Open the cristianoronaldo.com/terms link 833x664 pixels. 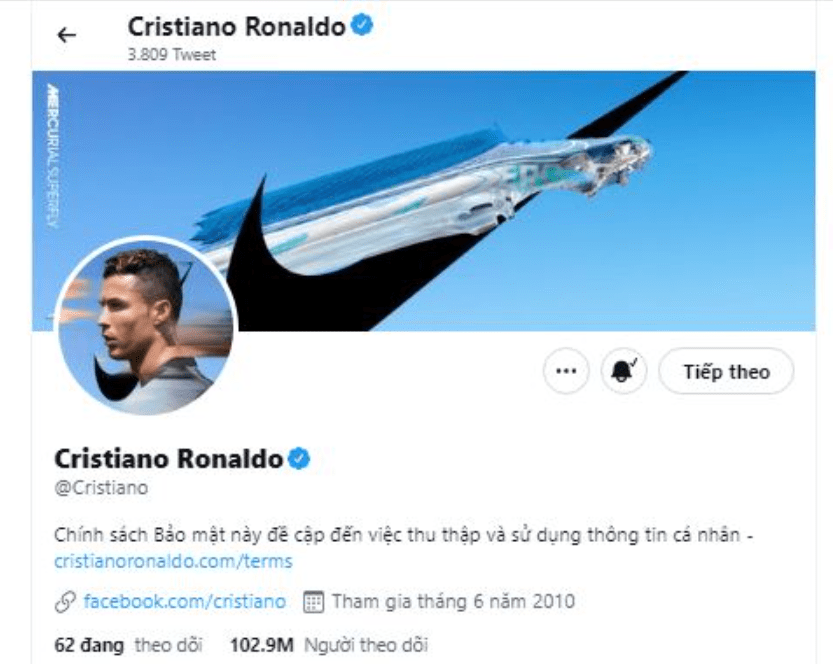coord(173,561)
